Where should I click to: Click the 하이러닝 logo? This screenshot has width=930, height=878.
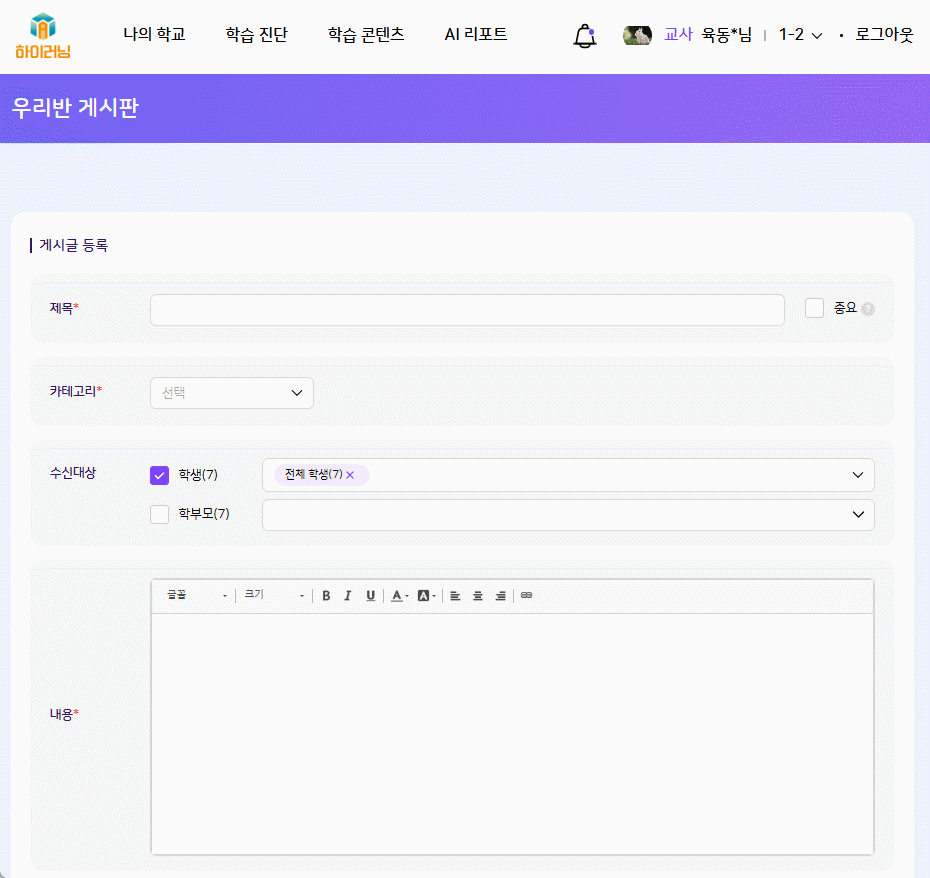pyautogui.click(x=43, y=36)
